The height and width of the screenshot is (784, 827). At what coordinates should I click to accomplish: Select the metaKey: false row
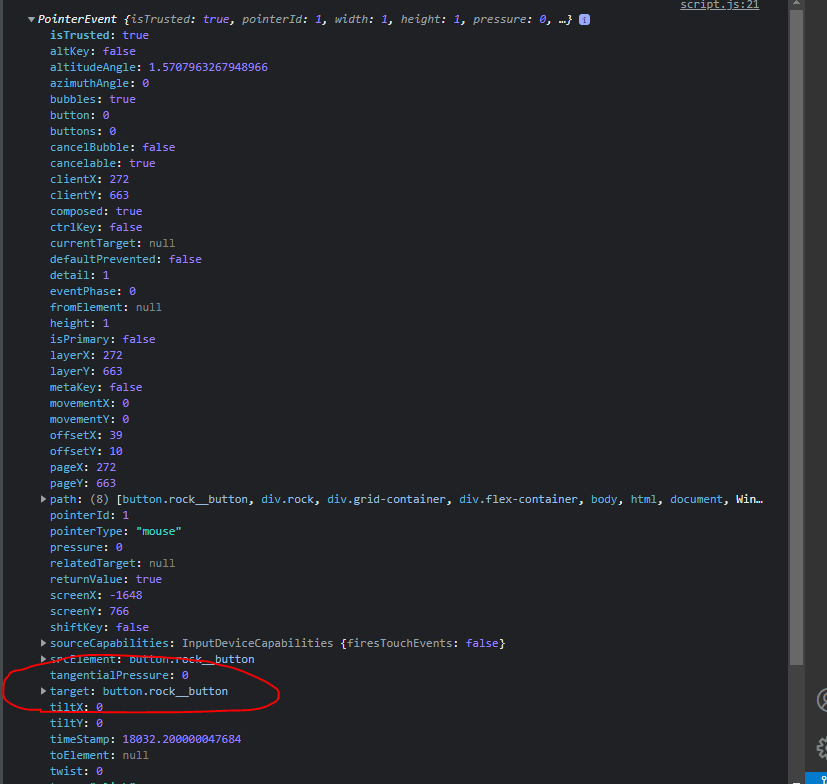tap(96, 387)
